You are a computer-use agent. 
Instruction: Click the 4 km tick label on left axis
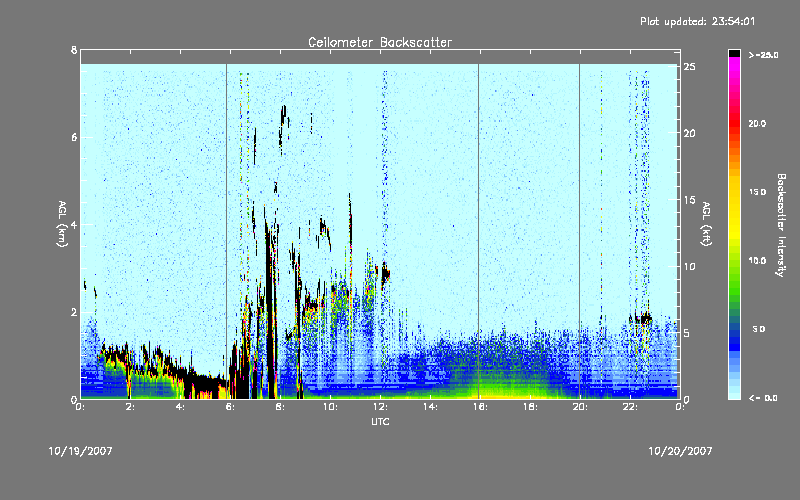coord(74,224)
